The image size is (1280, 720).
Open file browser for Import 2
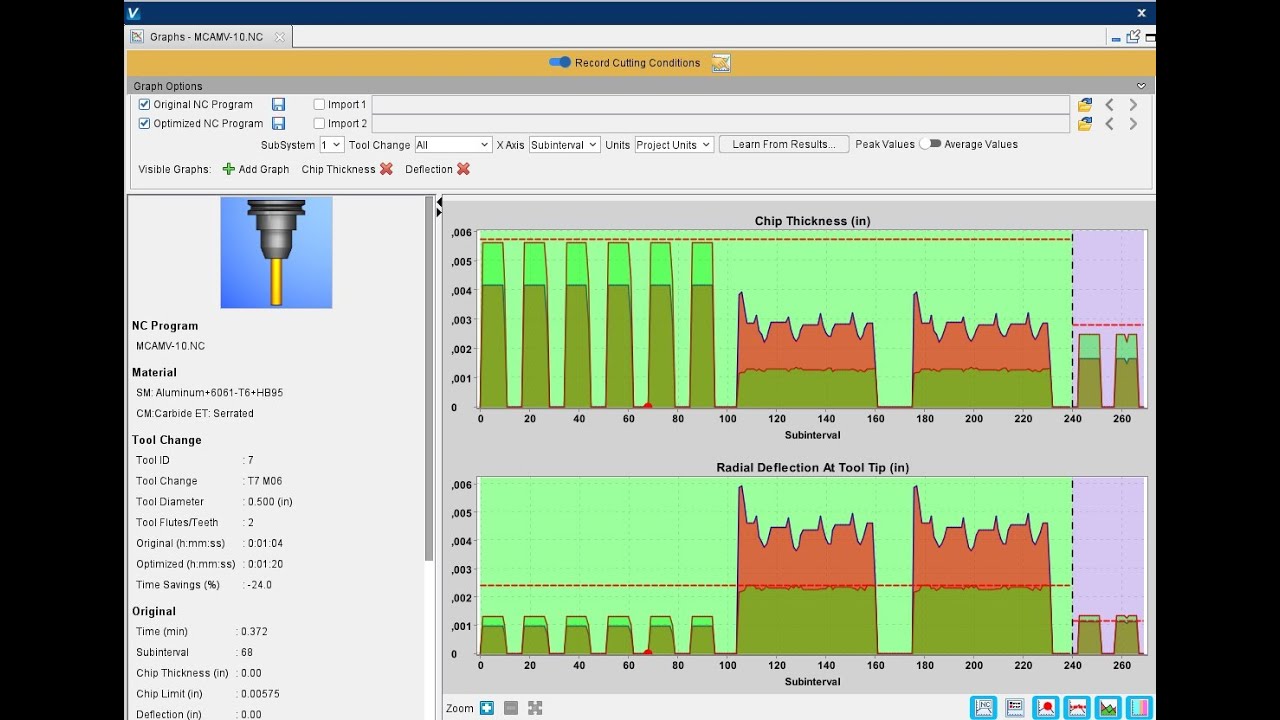tap(1085, 124)
